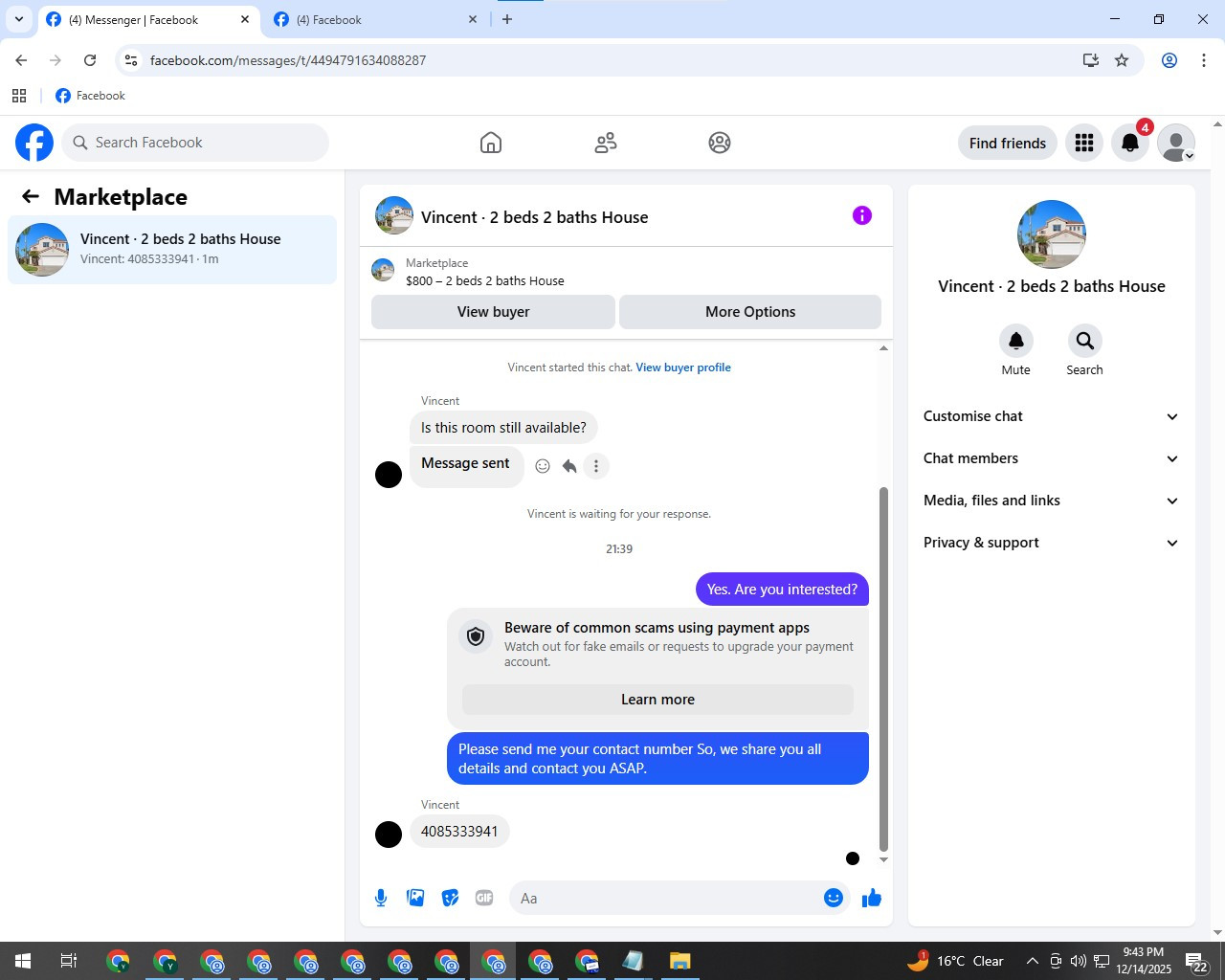Go back using the Marketplace back arrow
Image resolution: width=1225 pixels, height=980 pixels.
pyautogui.click(x=31, y=196)
